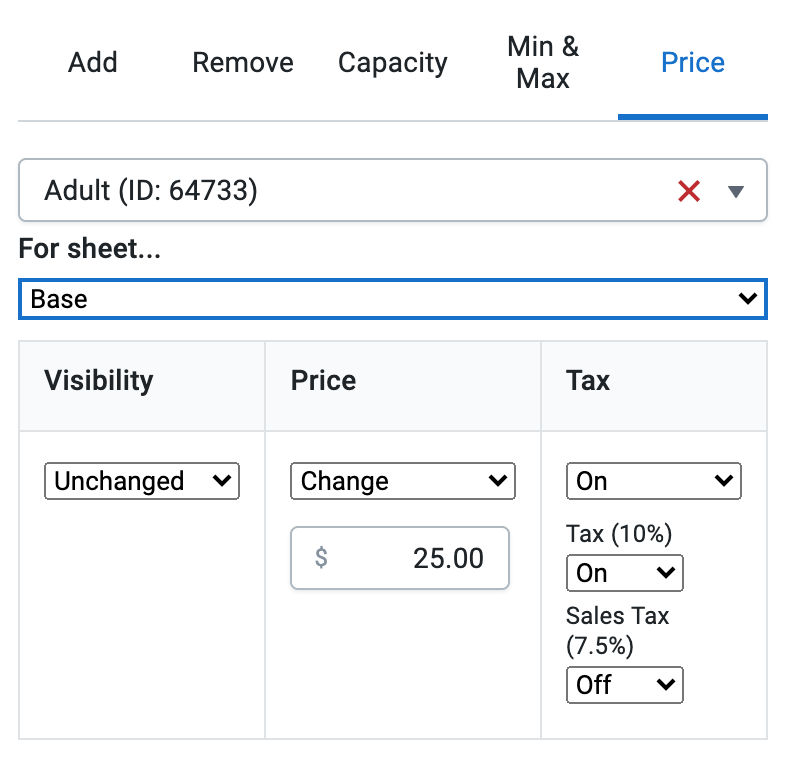This screenshot has width=796, height=766.
Task: Click the dollar sign in price field
Action: point(321,558)
